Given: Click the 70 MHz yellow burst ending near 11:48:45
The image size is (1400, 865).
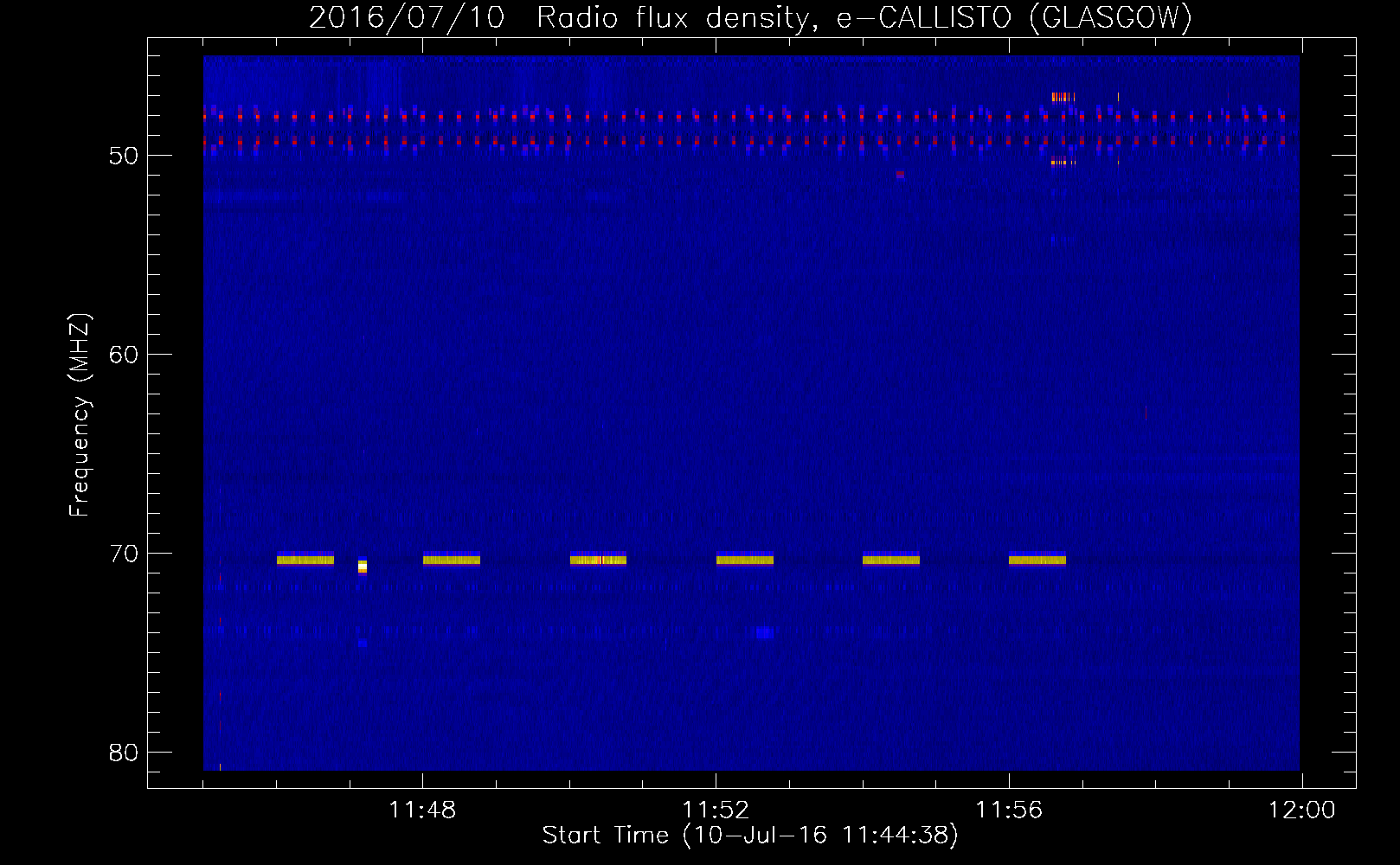Looking at the screenshot, I should [x=452, y=559].
